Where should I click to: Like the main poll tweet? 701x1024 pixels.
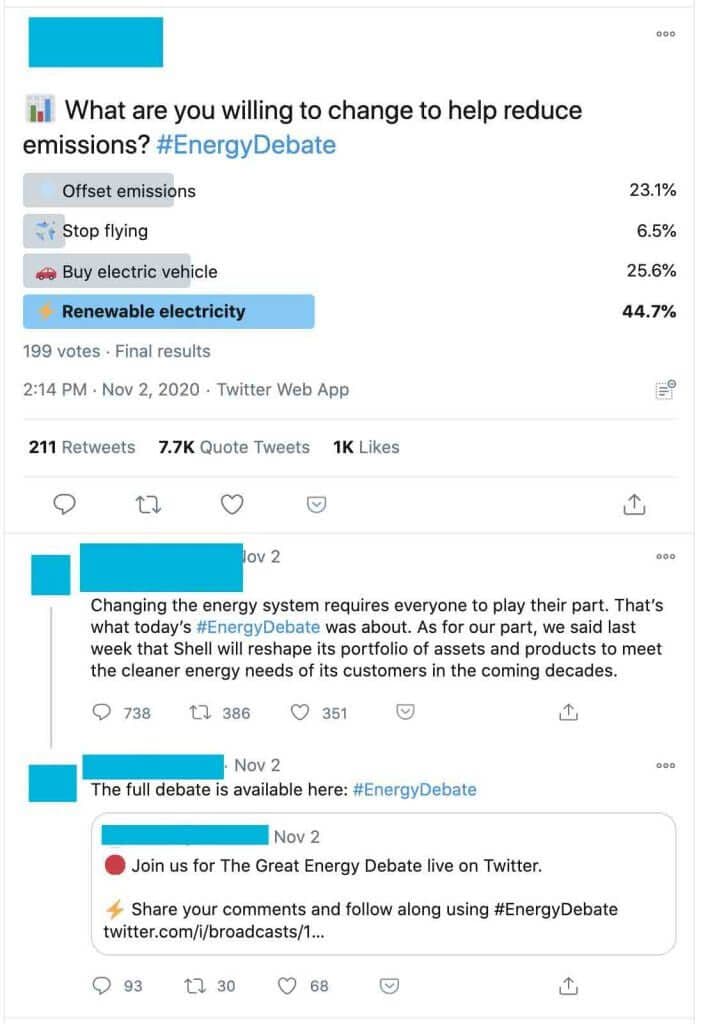(x=232, y=505)
